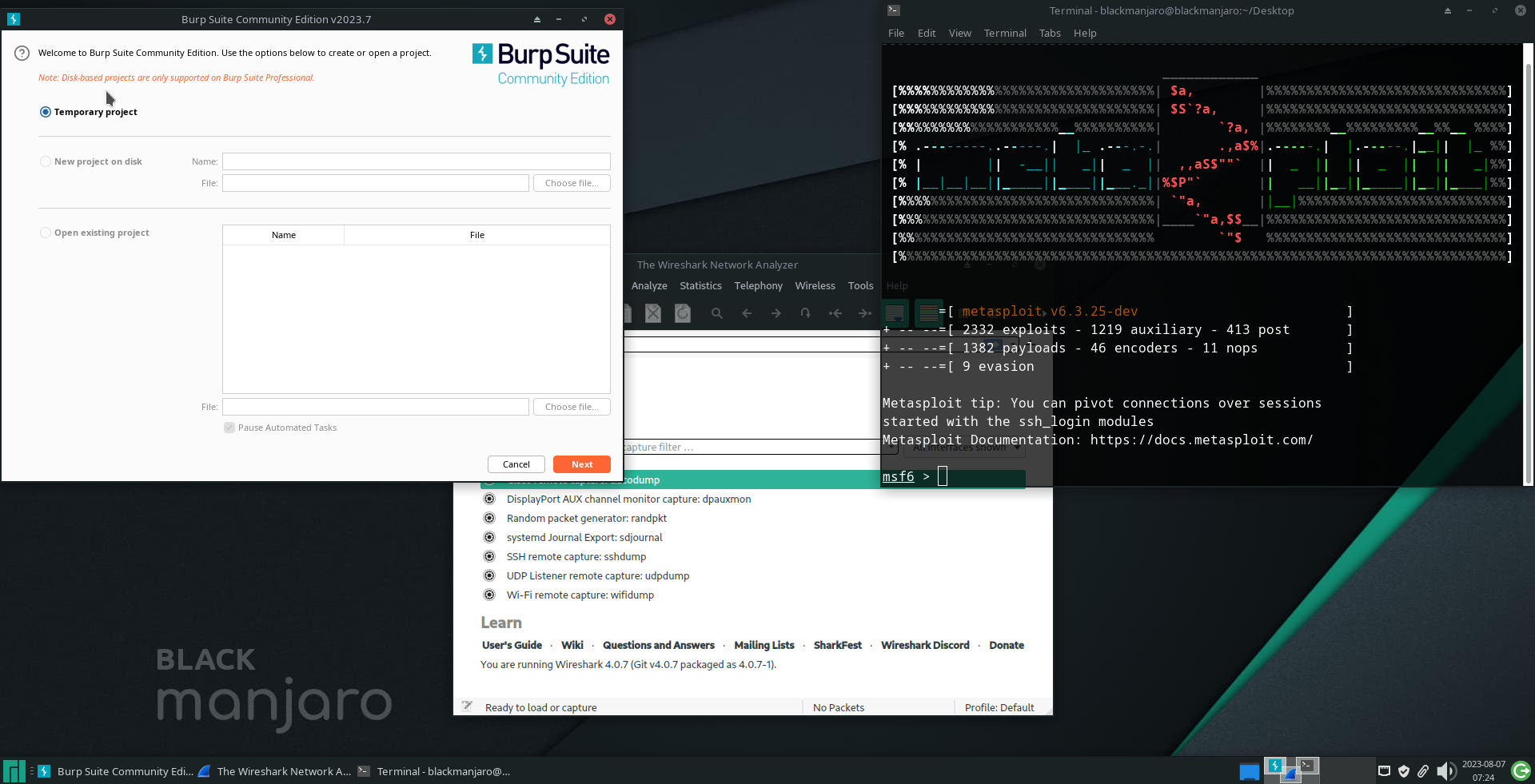Click the orange Next button
Screen dimensions: 1535x784
point(582,464)
